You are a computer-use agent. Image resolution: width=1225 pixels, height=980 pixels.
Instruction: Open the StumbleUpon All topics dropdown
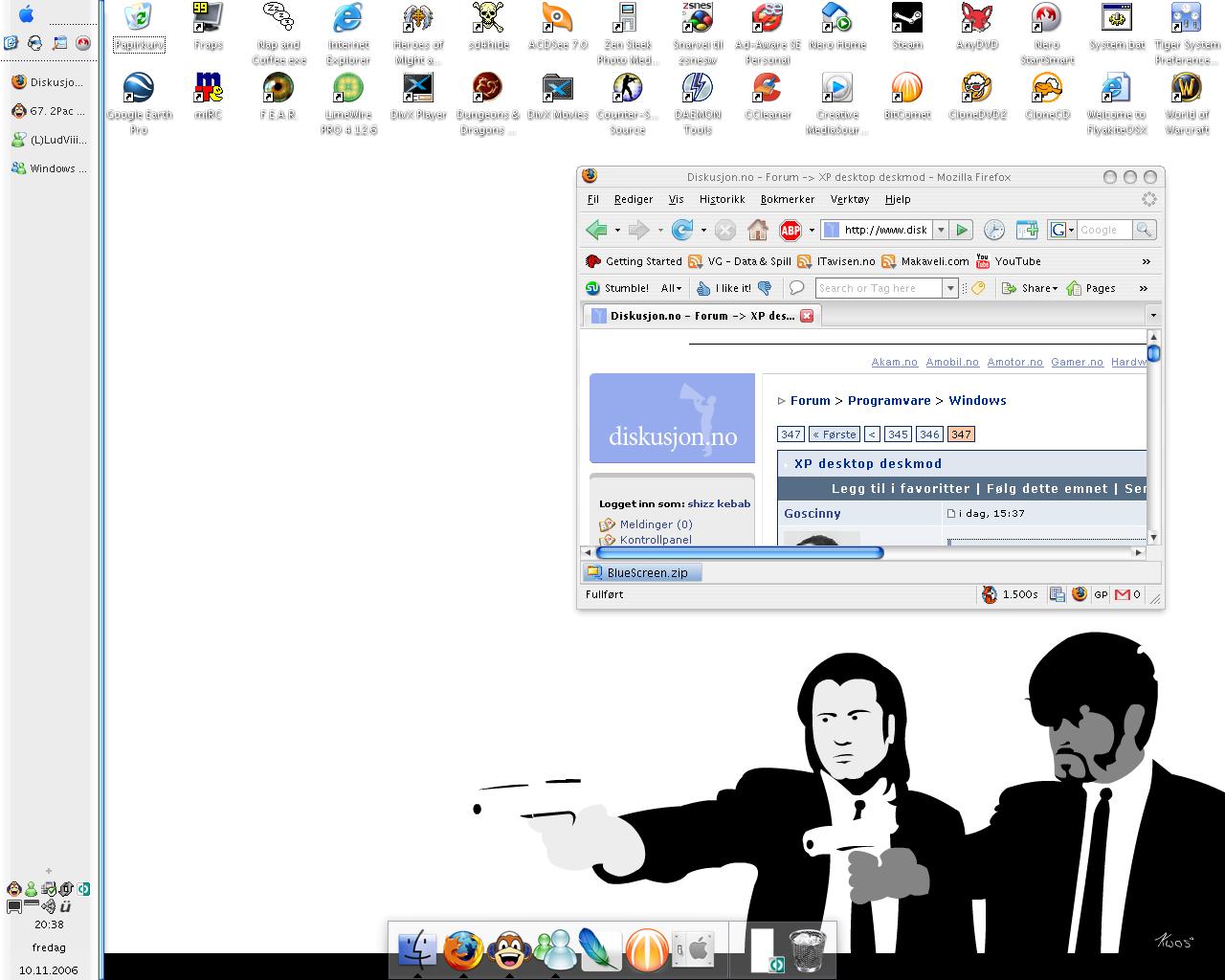671,288
